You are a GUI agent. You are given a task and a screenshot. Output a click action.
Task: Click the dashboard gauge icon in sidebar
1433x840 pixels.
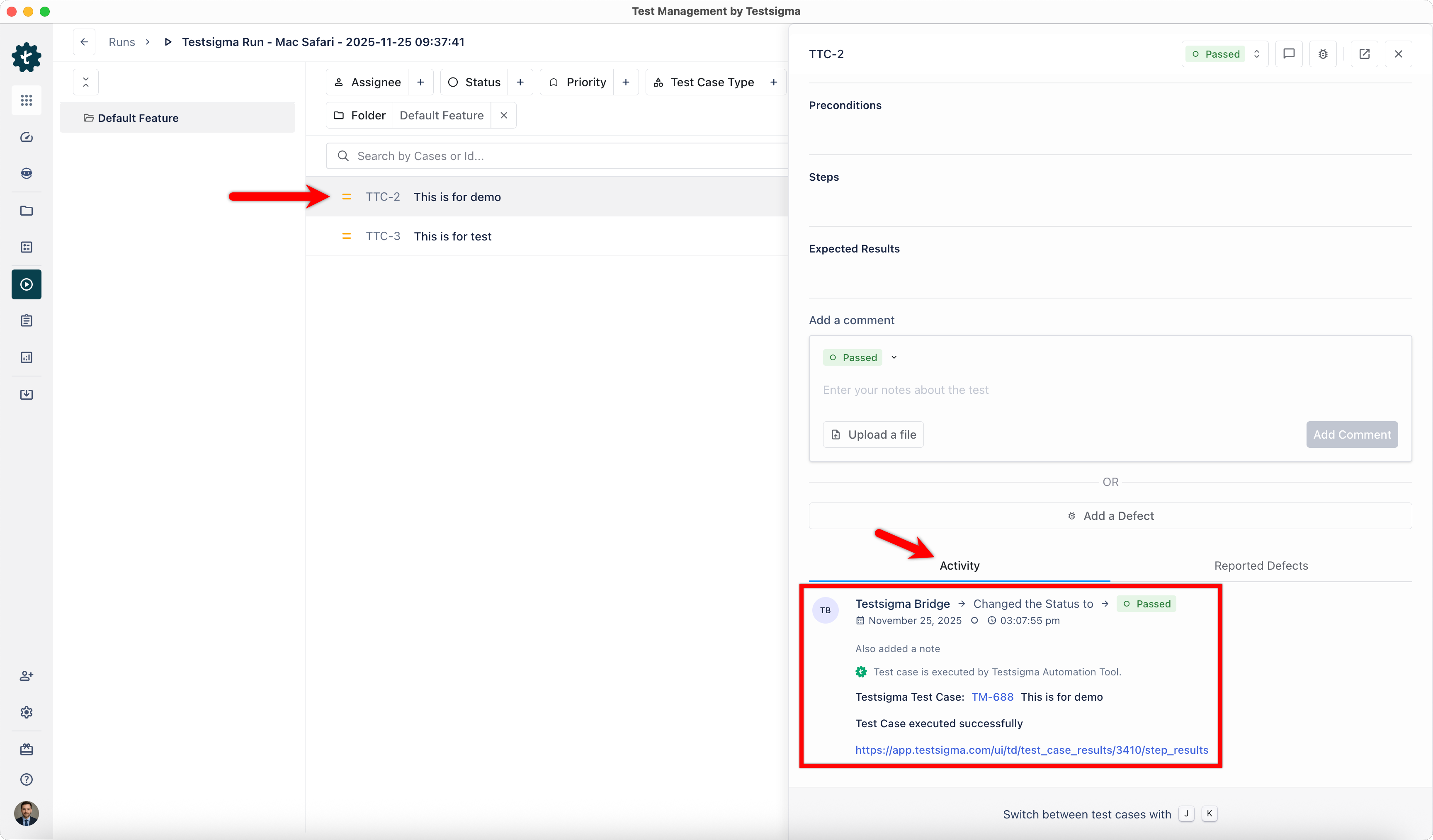pos(26,137)
